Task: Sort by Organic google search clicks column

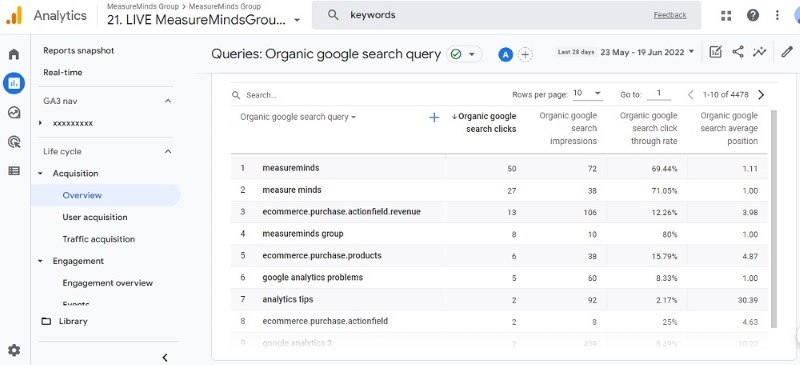Action: [484, 123]
